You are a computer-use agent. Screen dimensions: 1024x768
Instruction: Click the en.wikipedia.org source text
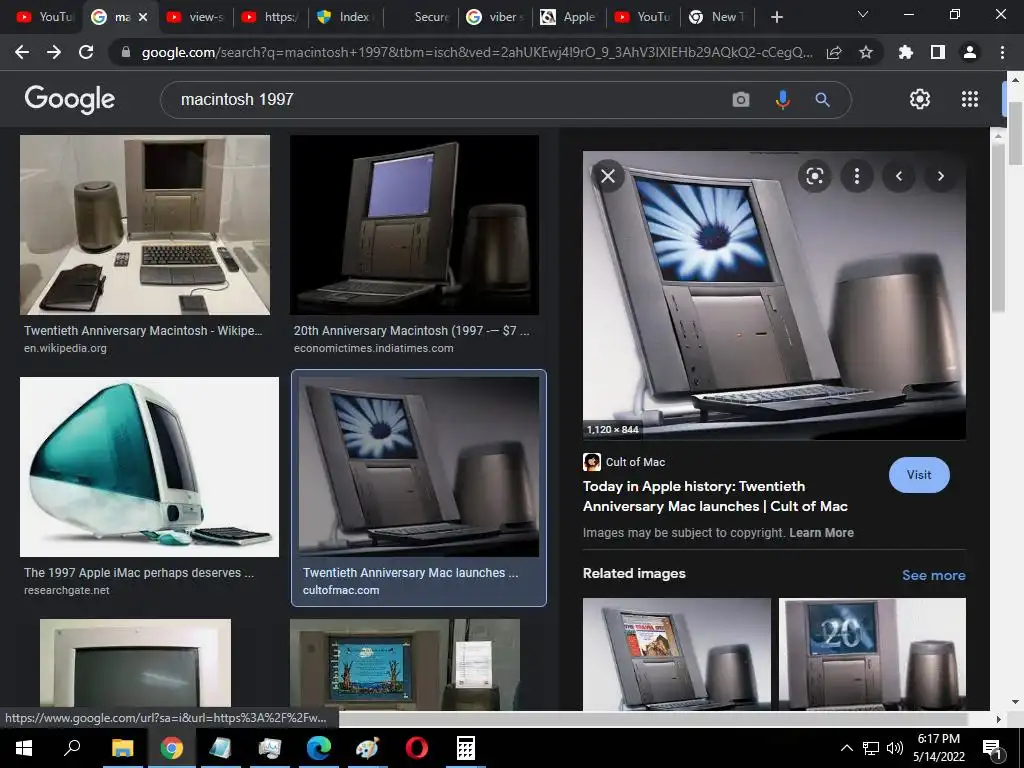coord(65,348)
